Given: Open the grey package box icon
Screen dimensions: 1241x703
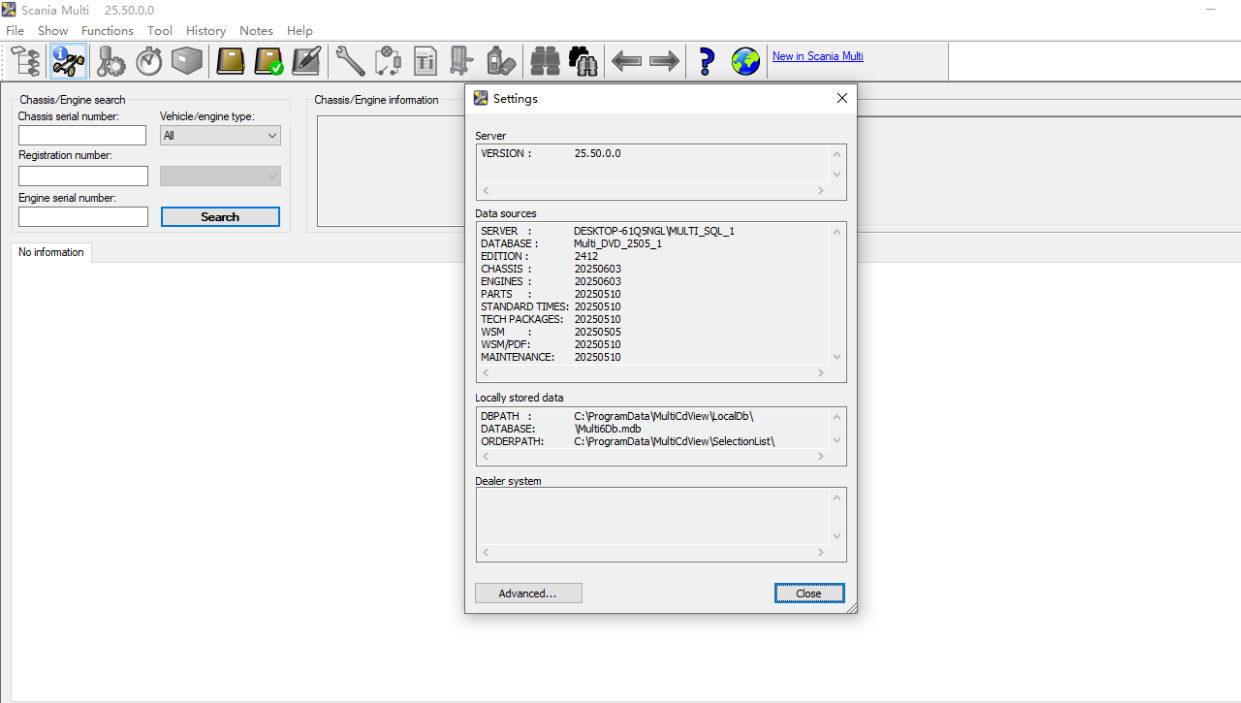Looking at the screenshot, I should 186,62.
